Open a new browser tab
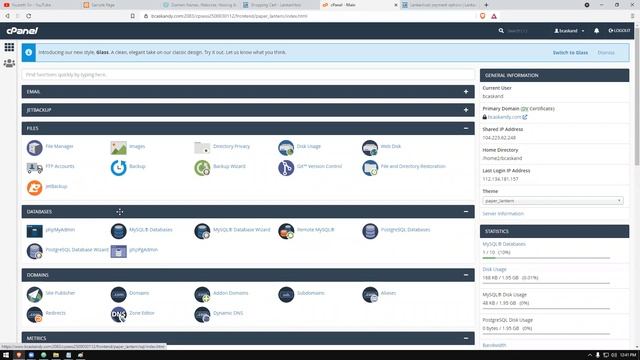 coord(486,5)
